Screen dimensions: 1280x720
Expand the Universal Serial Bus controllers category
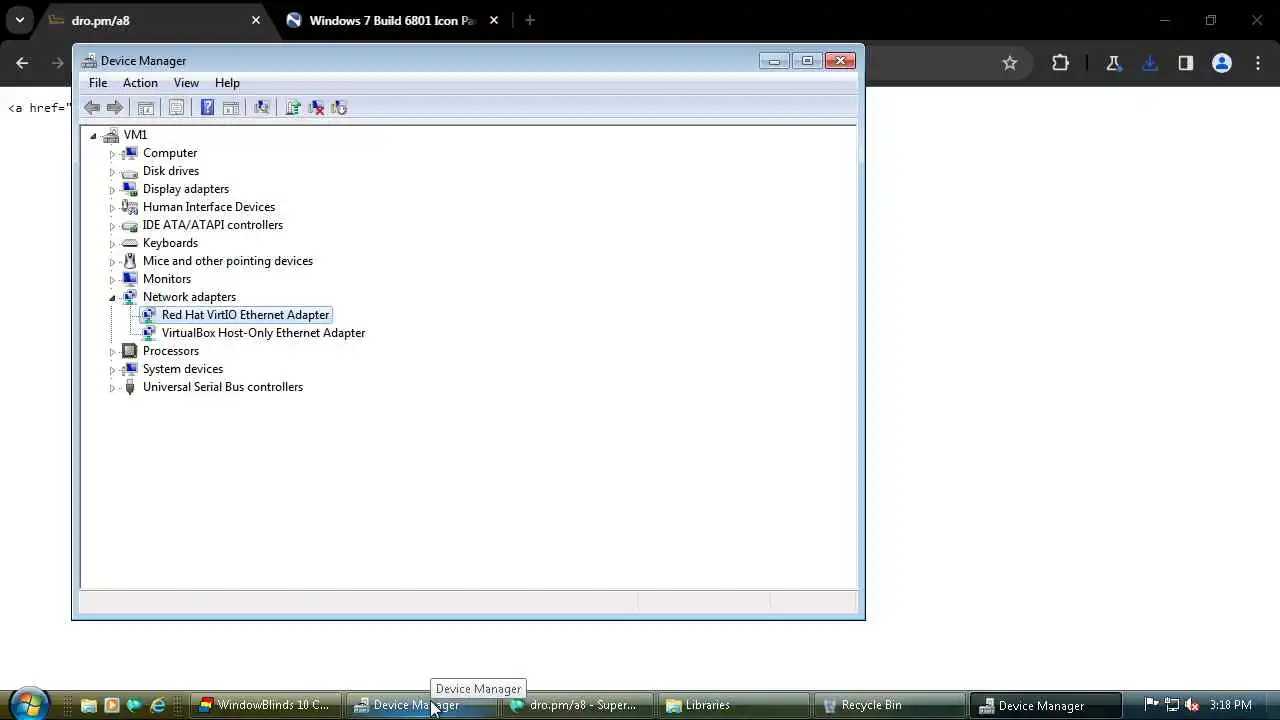click(x=112, y=388)
